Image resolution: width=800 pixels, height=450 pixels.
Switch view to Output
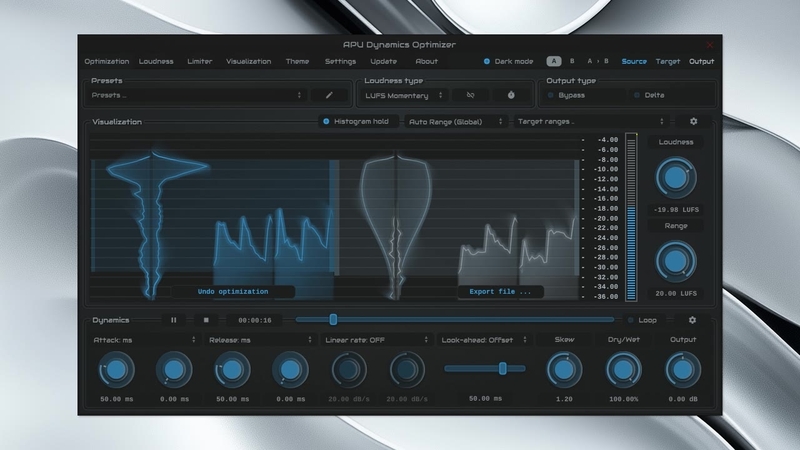pyautogui.click(x=702, y=61)
